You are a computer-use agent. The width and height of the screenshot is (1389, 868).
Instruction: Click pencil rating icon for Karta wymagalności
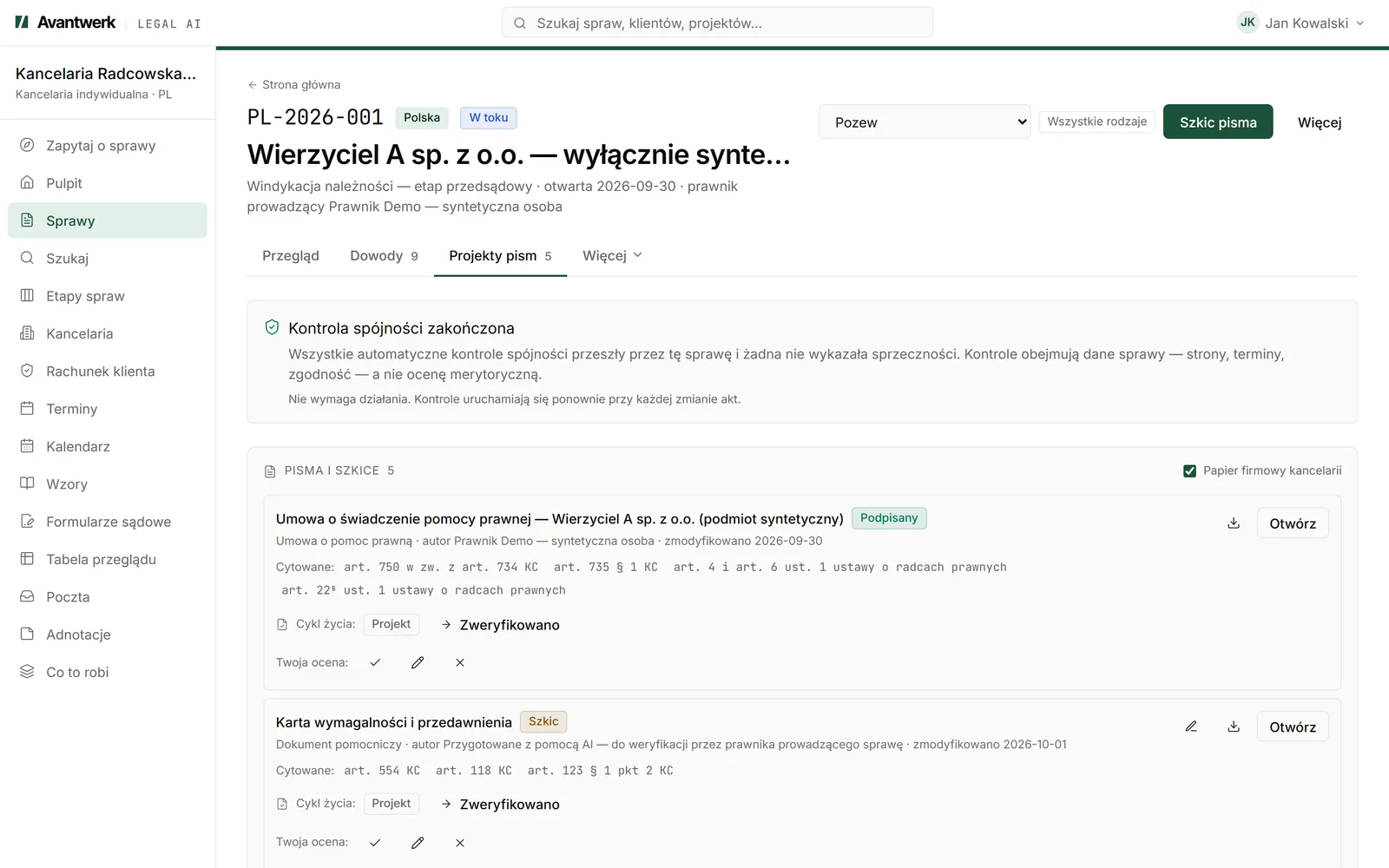(418, 842)
